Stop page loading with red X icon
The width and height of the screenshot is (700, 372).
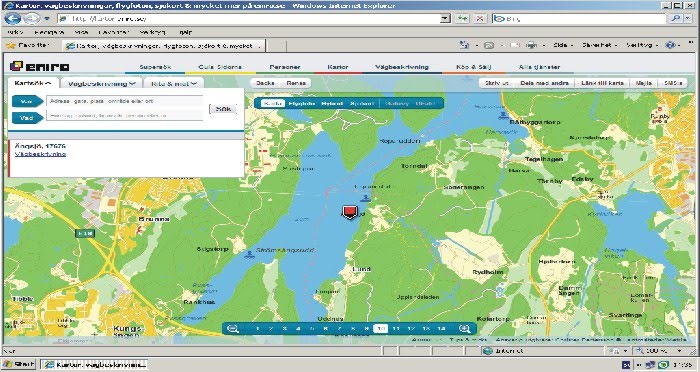[480, 19]
